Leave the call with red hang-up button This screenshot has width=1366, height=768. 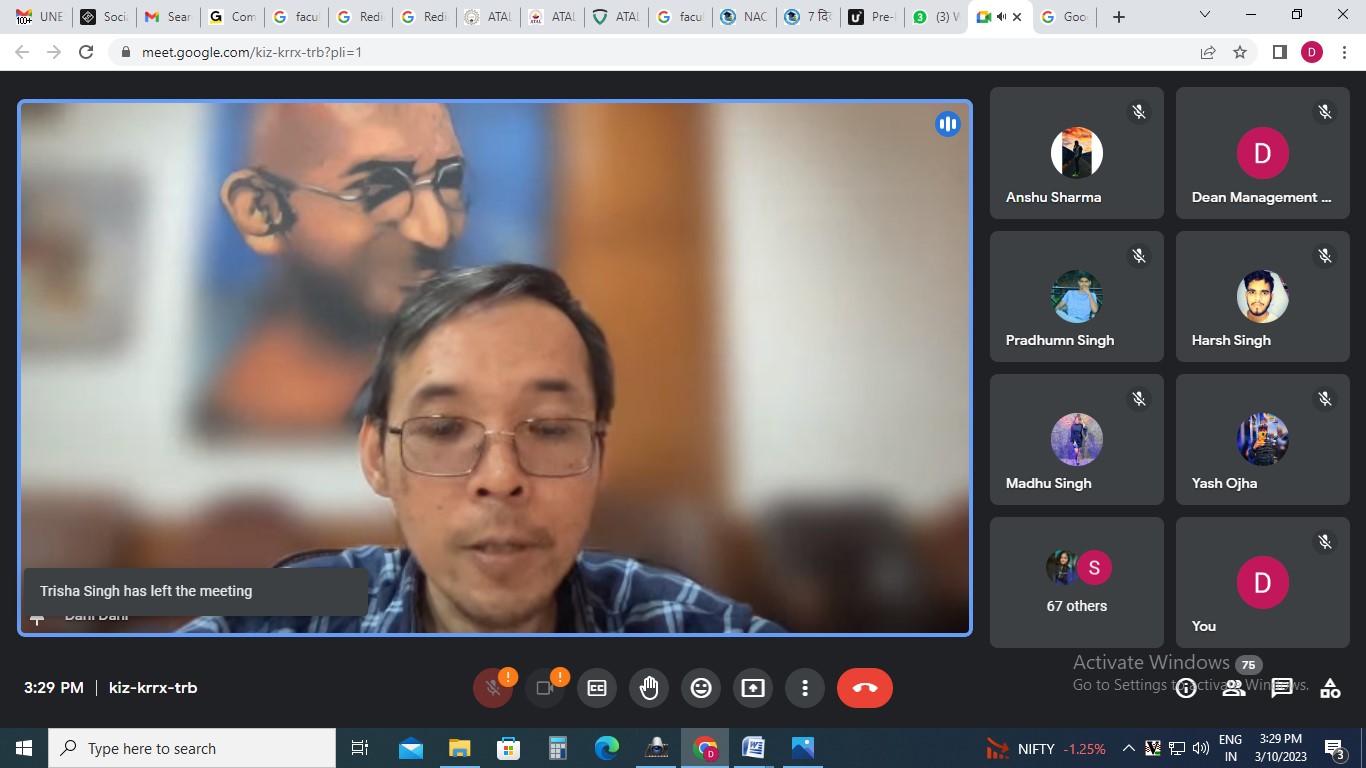865,688
